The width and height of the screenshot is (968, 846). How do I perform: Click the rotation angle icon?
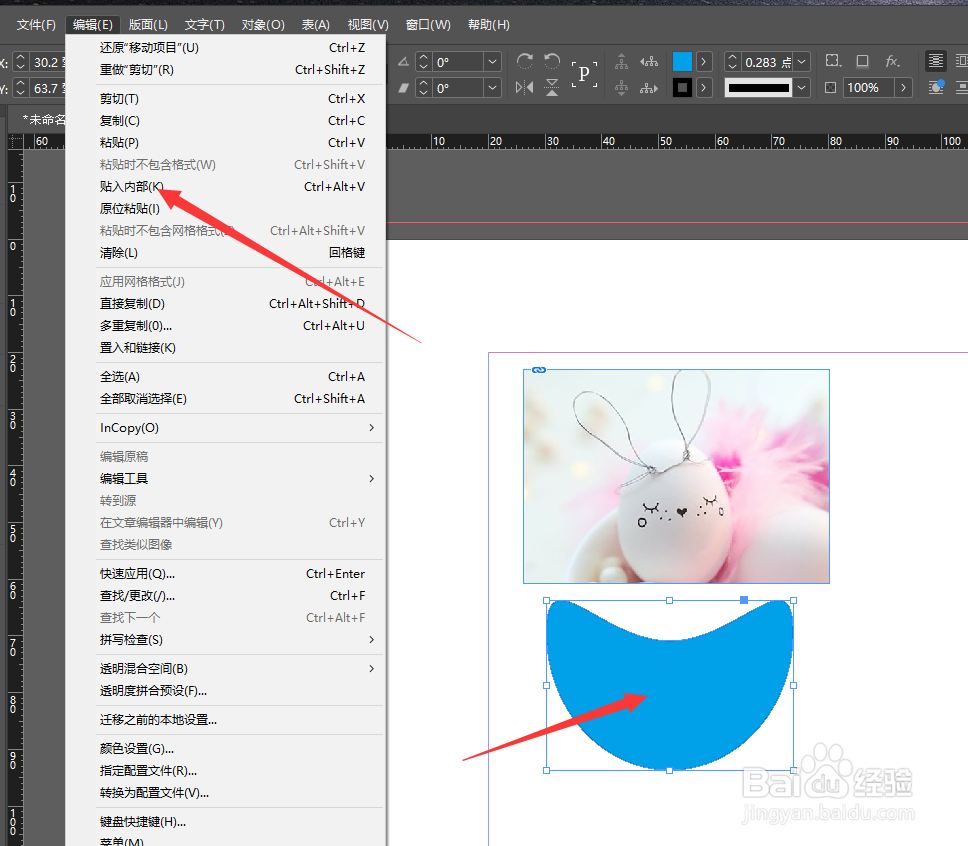(403, 62)
